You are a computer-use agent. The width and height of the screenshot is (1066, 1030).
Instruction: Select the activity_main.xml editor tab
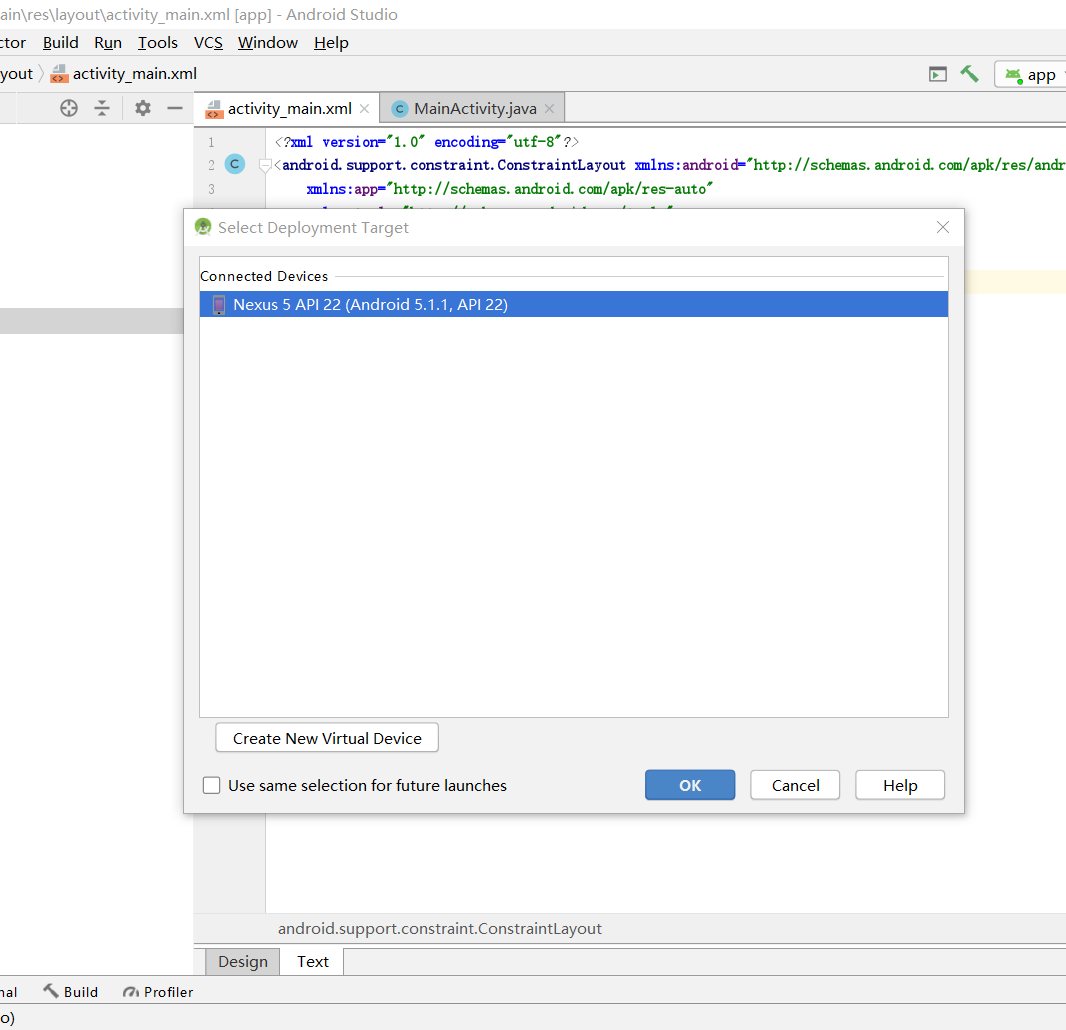coord(286,109)
